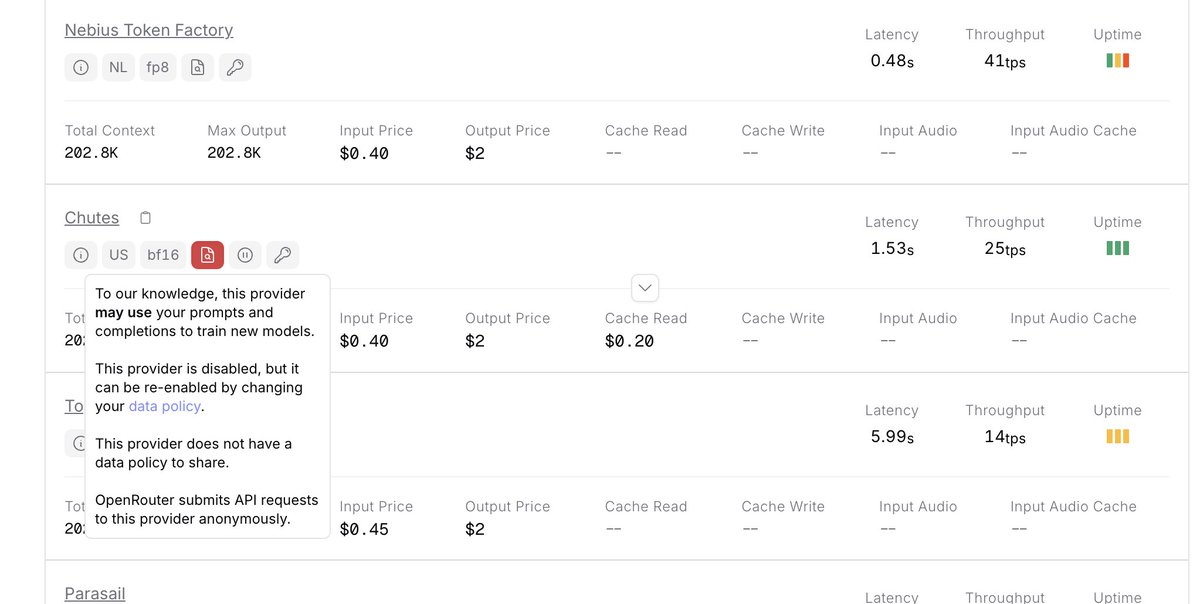
Task: Click the US region badge for Chutes
Action: coord(119,255)
